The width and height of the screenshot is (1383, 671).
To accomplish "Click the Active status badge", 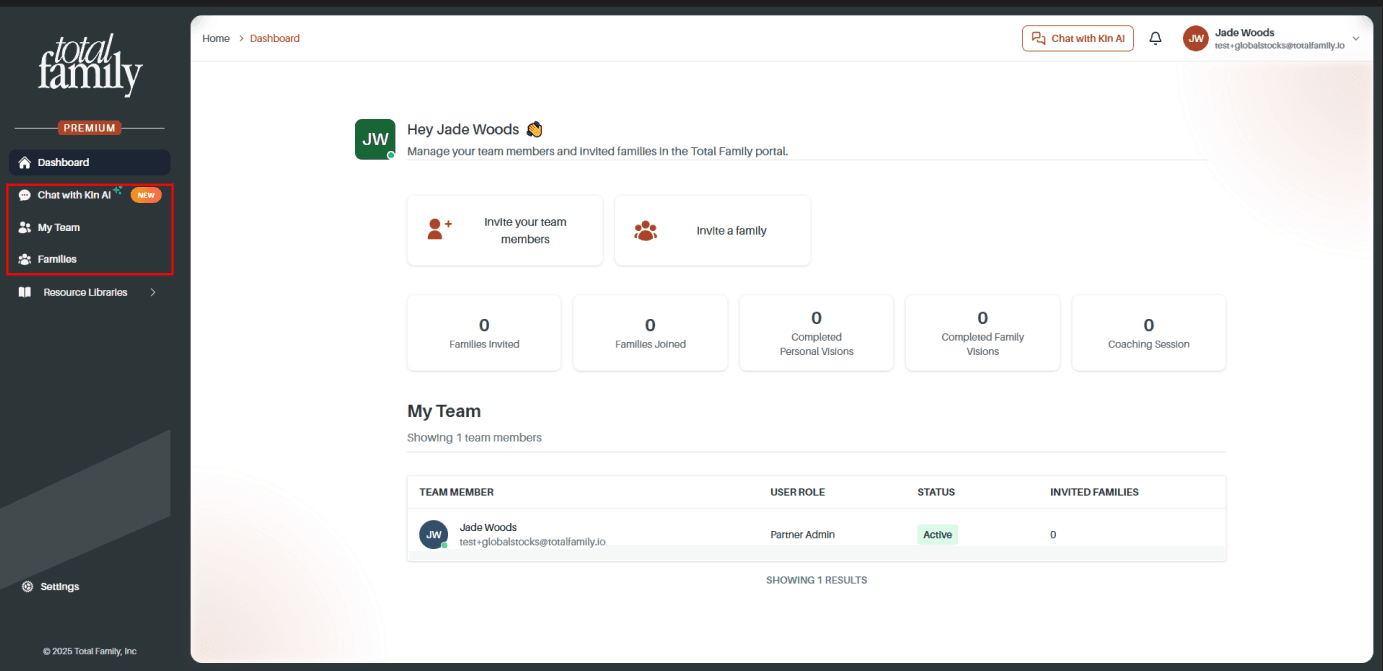I will click(937, 534).
